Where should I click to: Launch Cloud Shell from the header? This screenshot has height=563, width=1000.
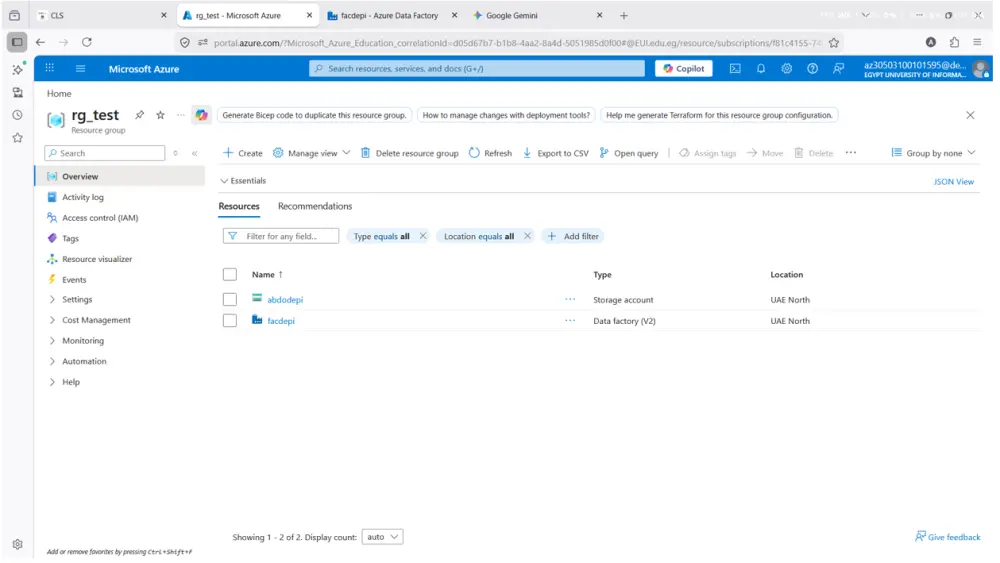tap(735, 69)
